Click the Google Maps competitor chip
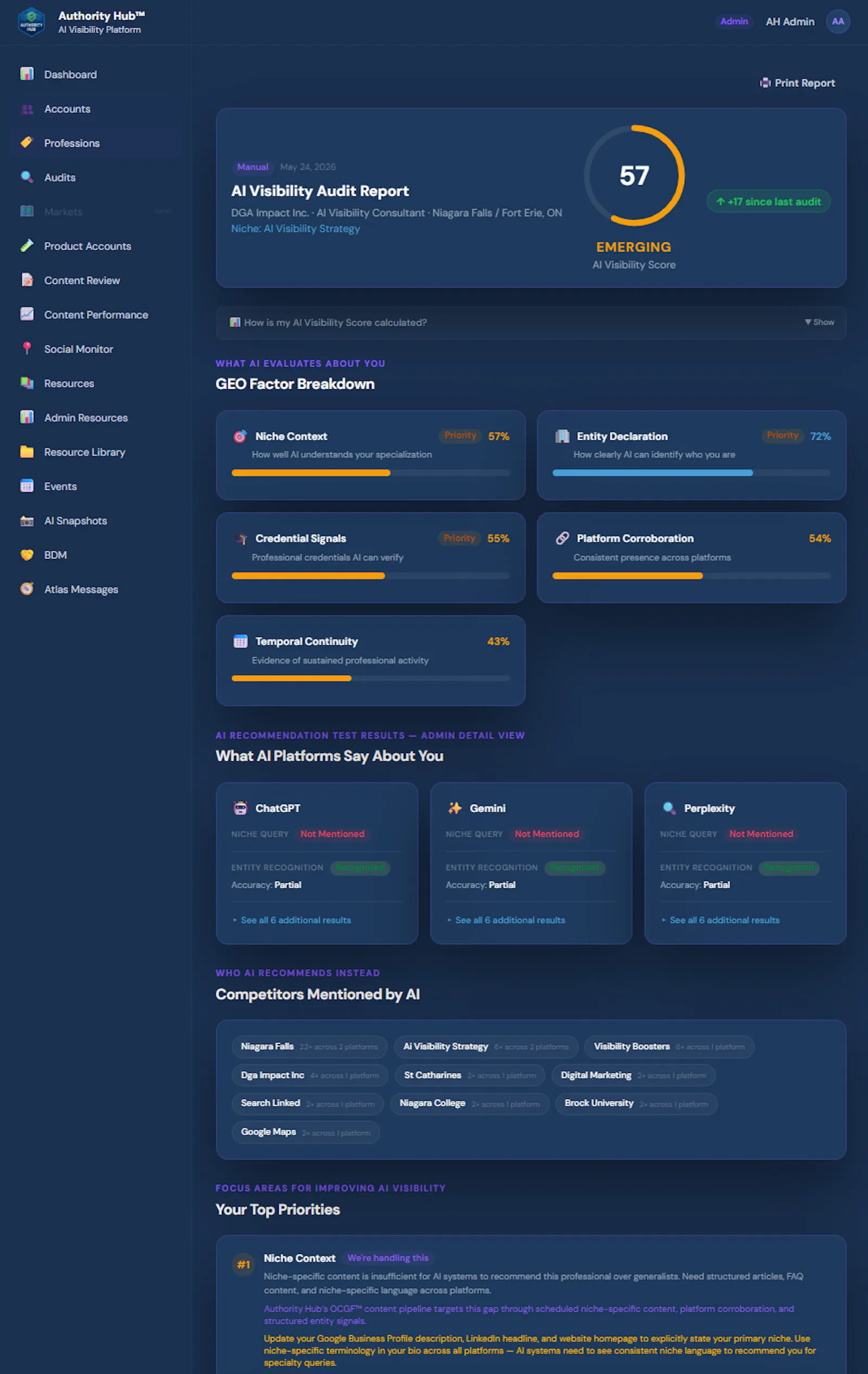The image size is (868, 1374). (305, 1132)
